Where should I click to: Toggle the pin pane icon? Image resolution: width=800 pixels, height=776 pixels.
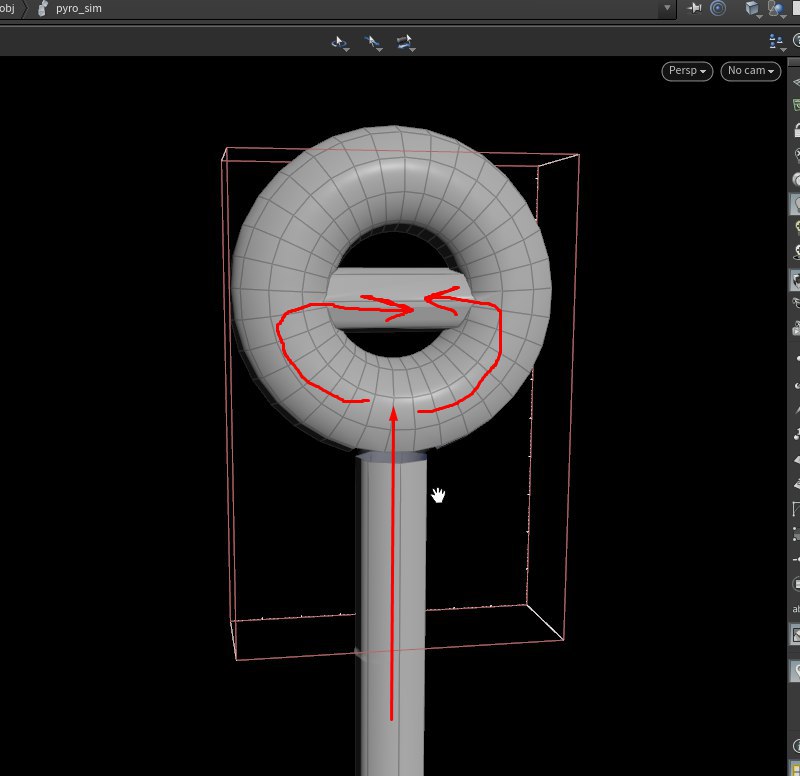tap(694, 8)
